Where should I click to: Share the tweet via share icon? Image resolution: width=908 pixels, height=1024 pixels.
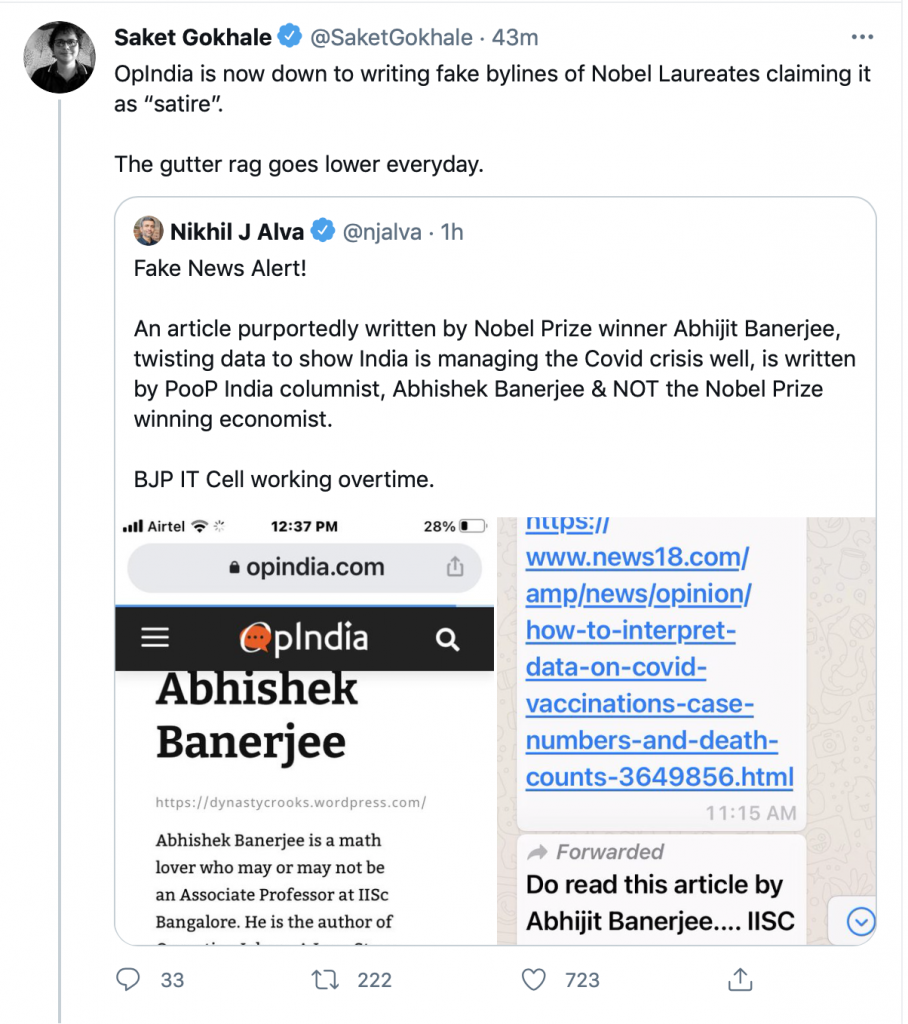click(x=740, y=979)
